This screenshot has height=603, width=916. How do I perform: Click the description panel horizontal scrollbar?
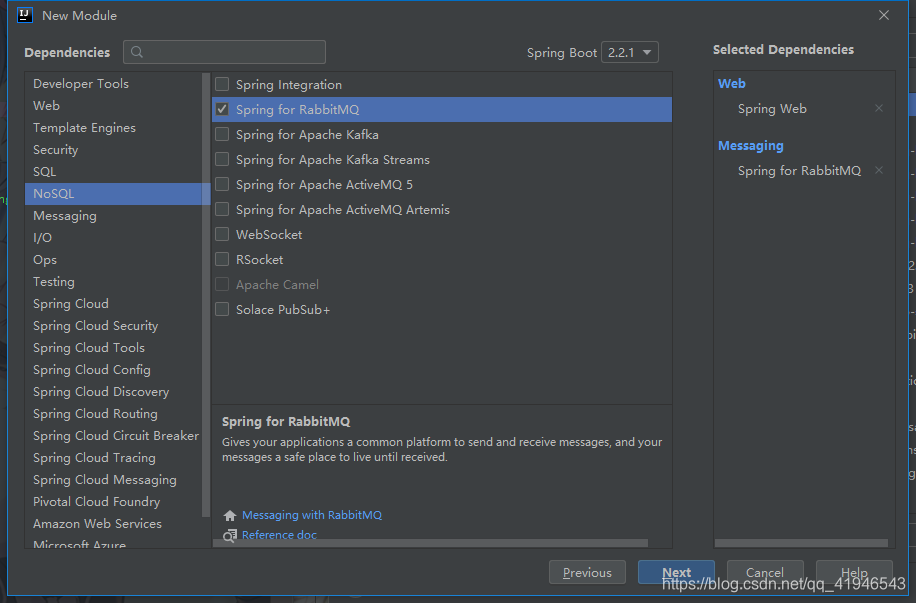point(431,543)
